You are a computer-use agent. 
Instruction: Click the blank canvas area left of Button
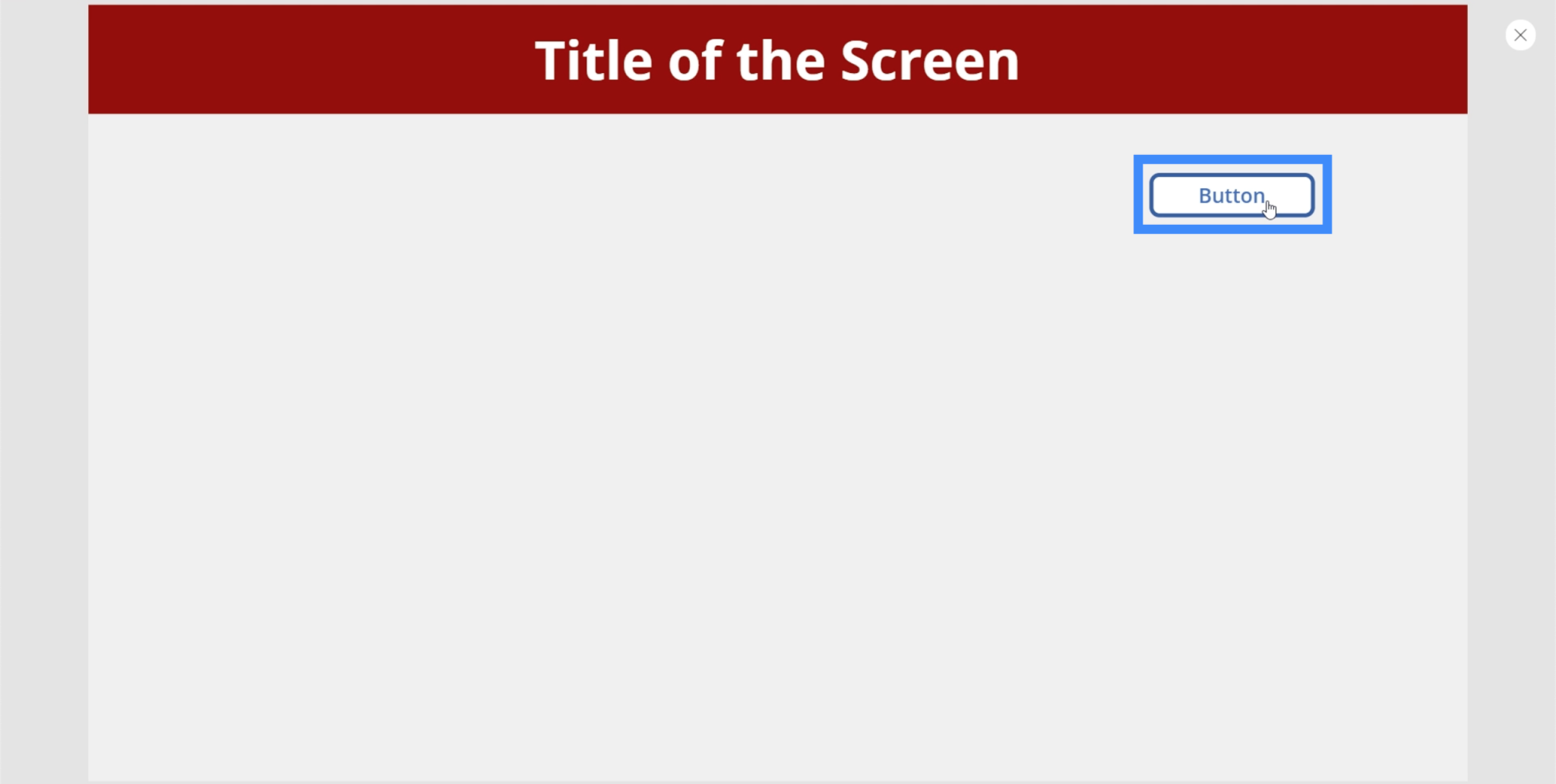coord(608,194)
